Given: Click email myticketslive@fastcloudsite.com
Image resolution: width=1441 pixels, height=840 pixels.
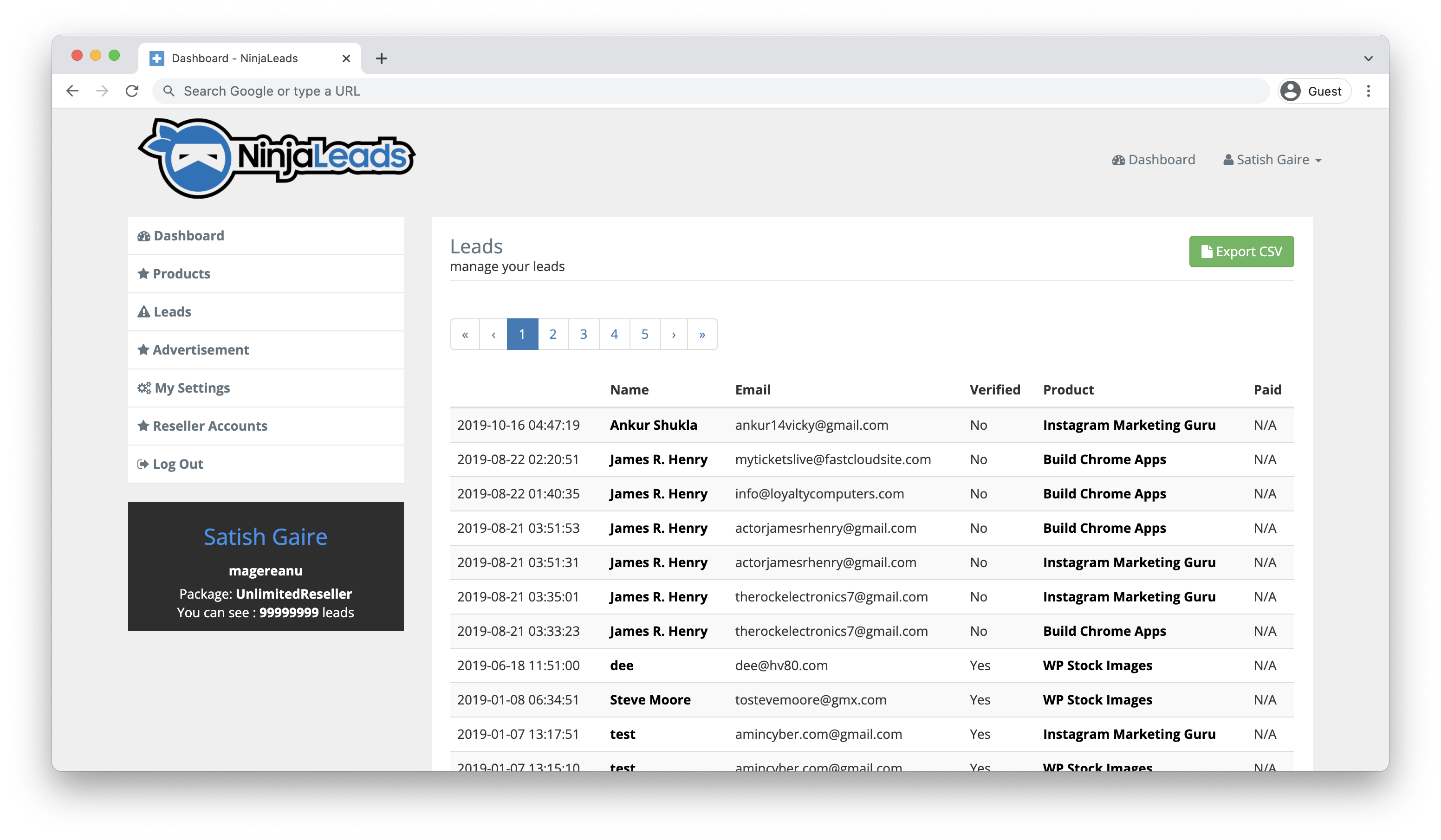Looking at the screenshot, I should click(832, 459).
